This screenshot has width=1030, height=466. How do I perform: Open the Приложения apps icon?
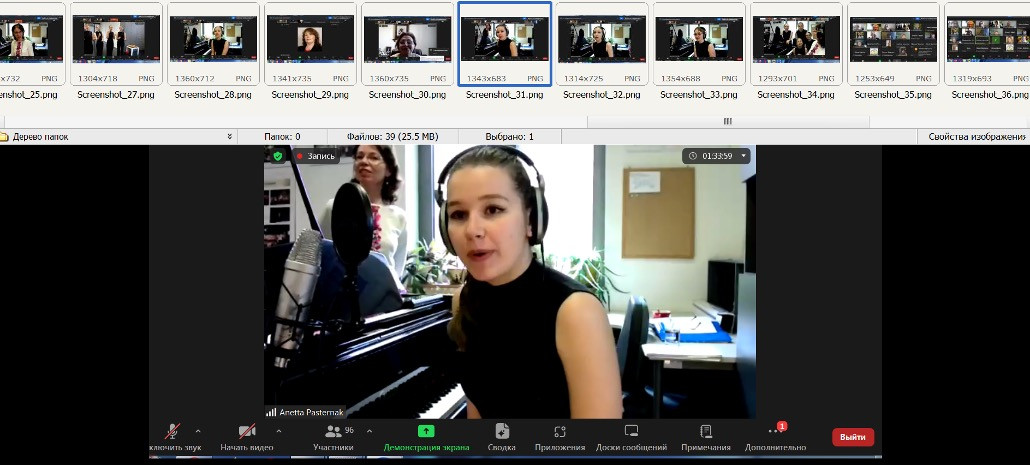[x=560, y=431]
